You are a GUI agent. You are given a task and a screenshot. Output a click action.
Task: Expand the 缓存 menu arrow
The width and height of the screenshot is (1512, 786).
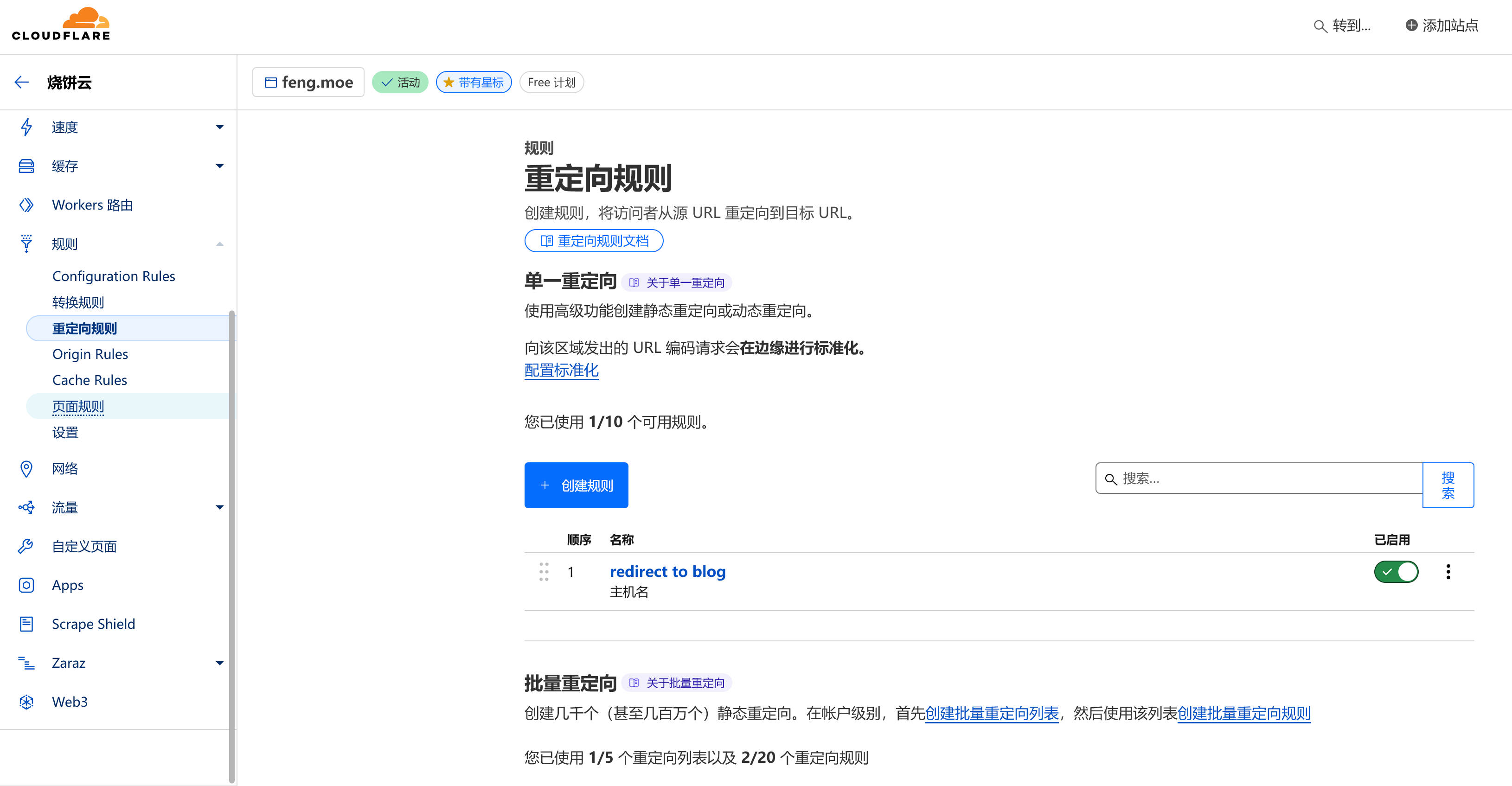219,166
